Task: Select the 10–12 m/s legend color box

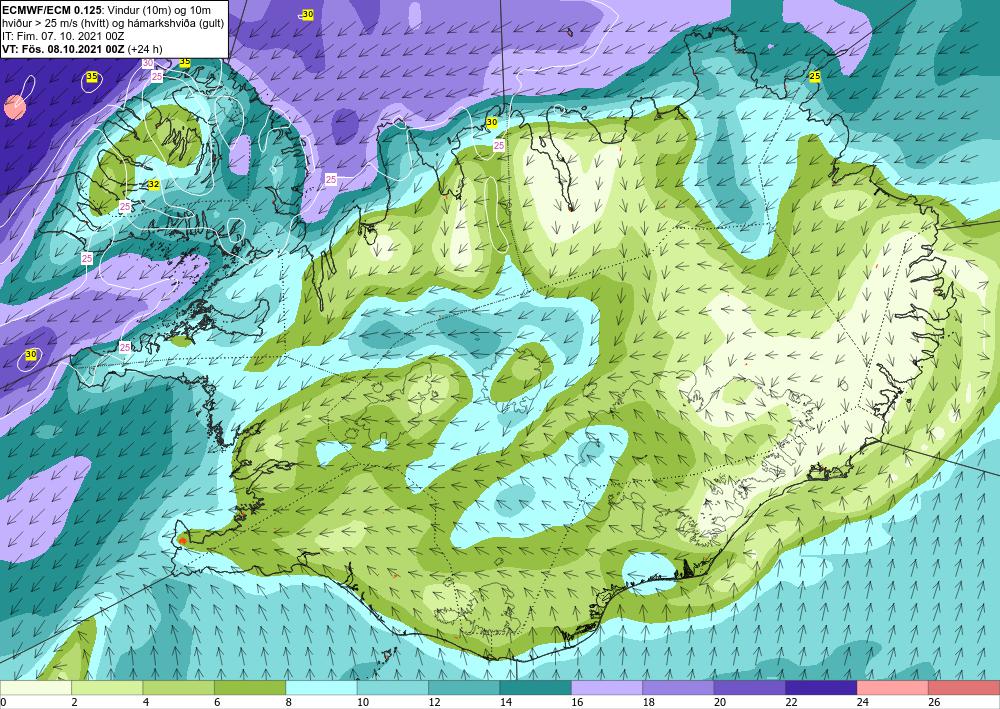Action: point(393,688)
